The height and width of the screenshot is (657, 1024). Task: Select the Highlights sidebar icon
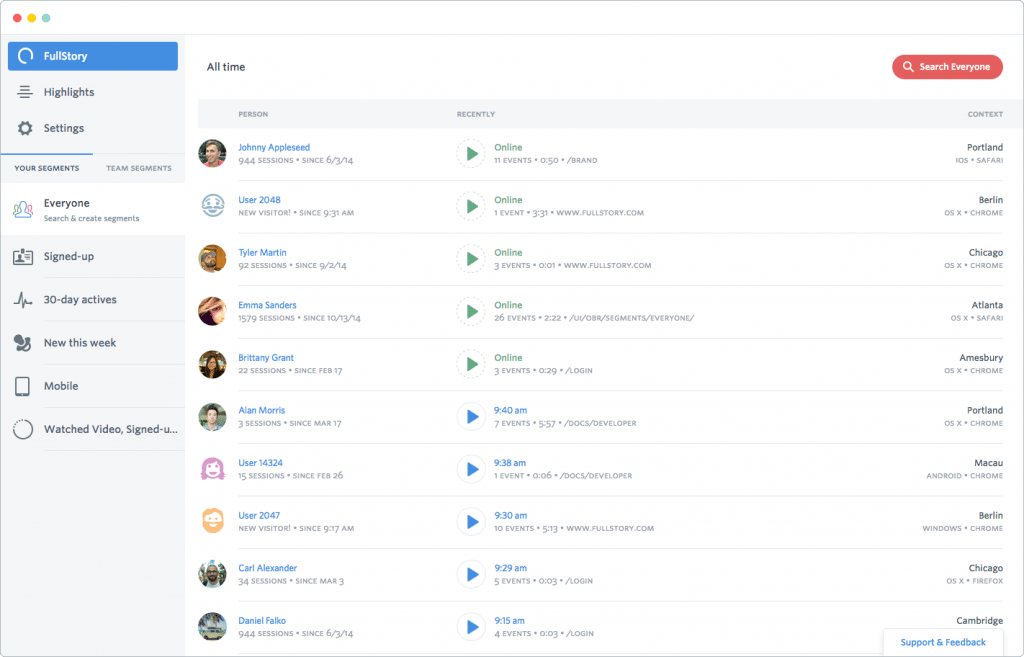pyautogui.click(x=25, y=91)
